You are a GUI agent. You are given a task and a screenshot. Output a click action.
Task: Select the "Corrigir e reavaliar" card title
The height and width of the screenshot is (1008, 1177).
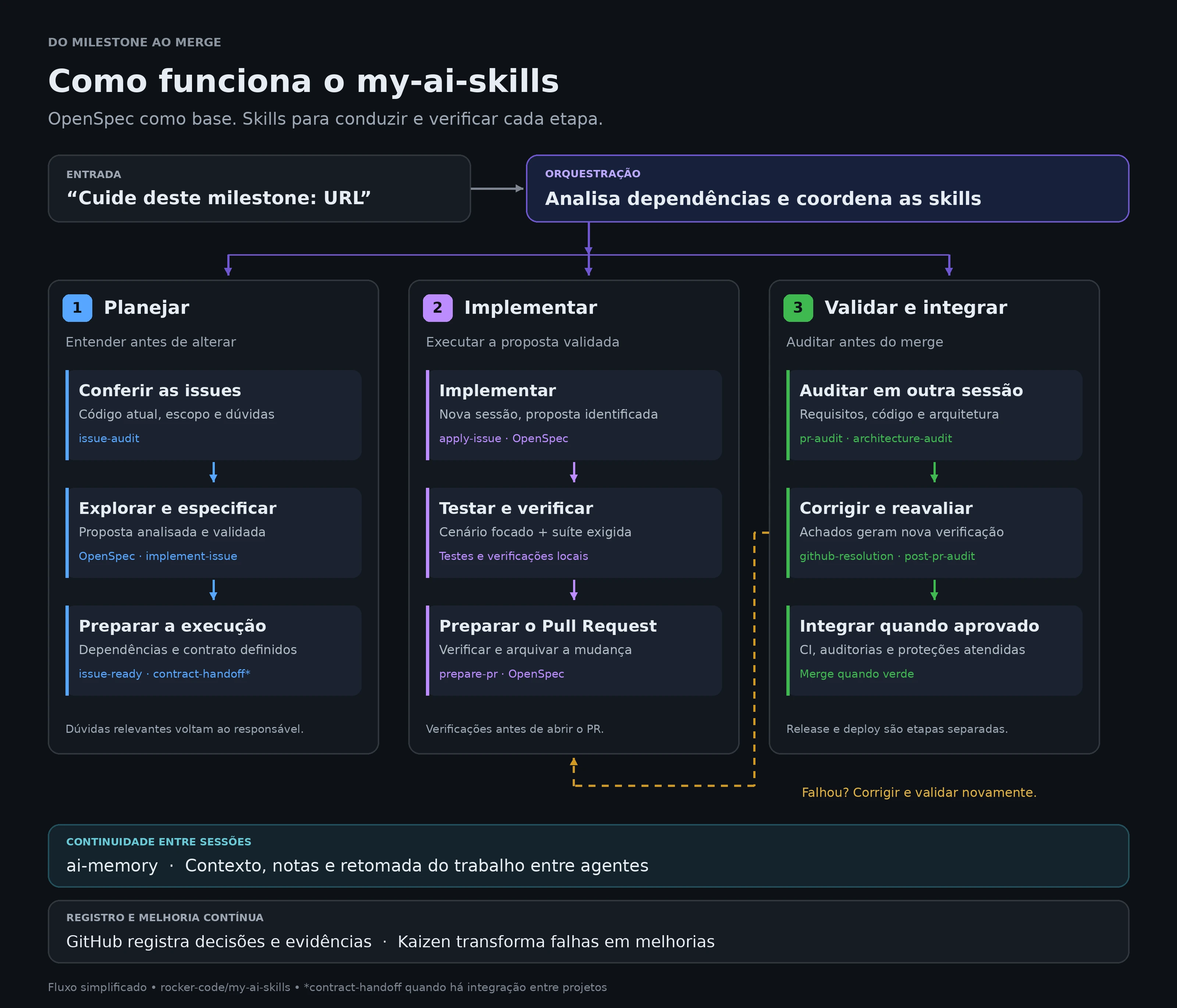point(886,508)
